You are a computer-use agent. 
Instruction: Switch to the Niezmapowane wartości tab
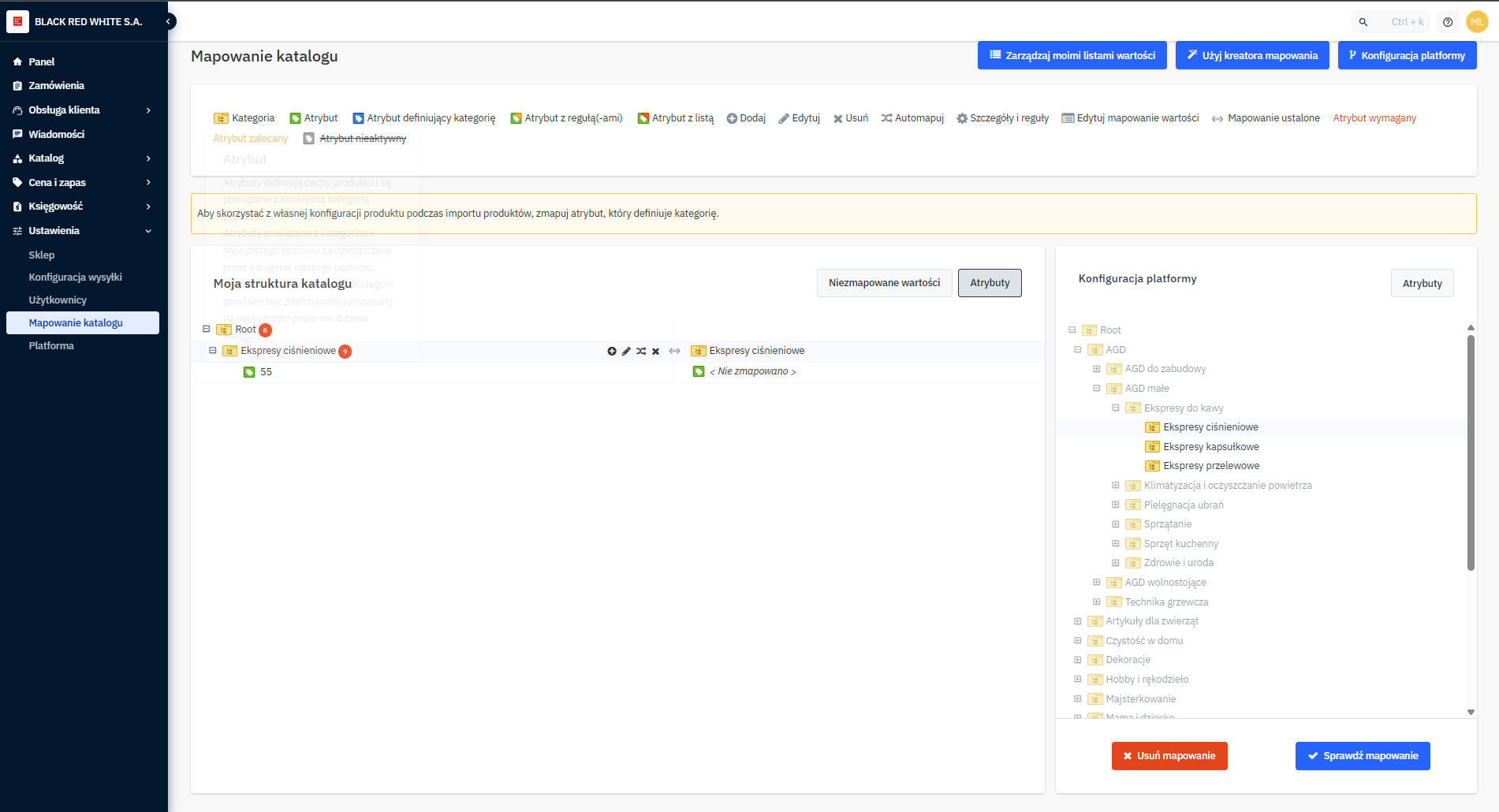click(x=884, y=283)
